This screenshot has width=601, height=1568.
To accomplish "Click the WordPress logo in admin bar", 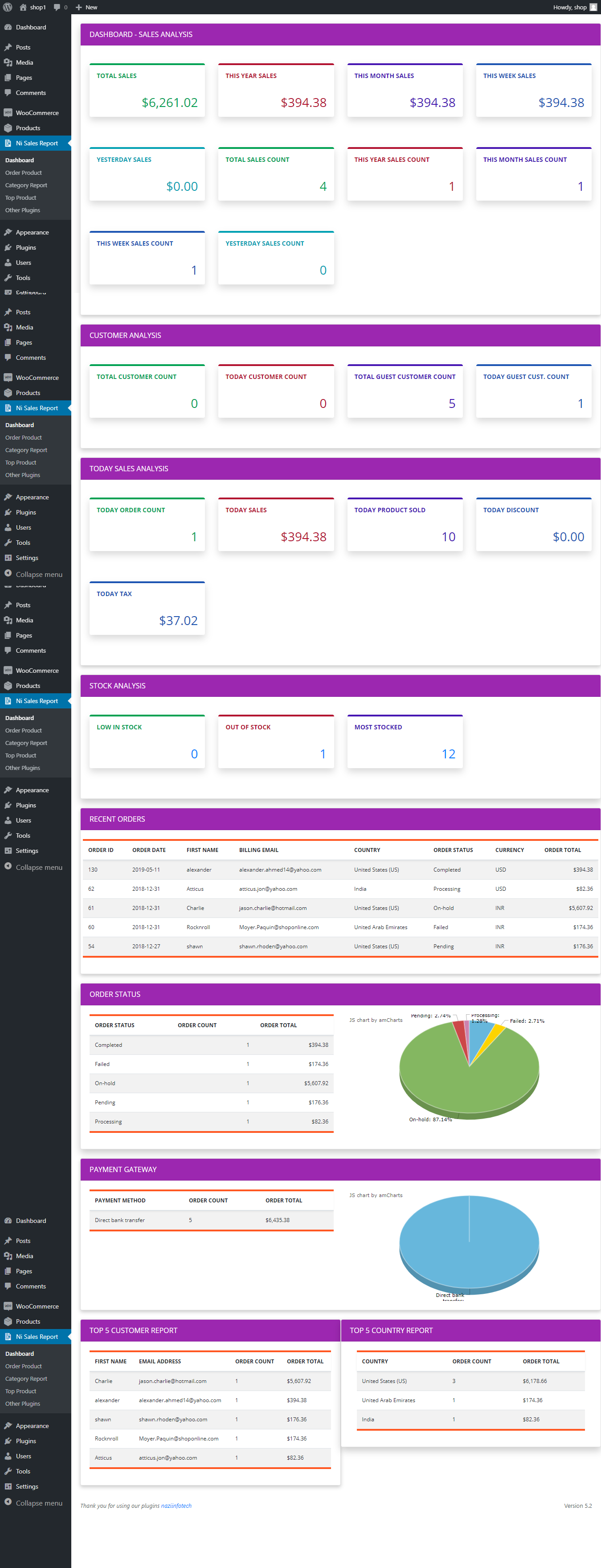I will pos(8,7).
